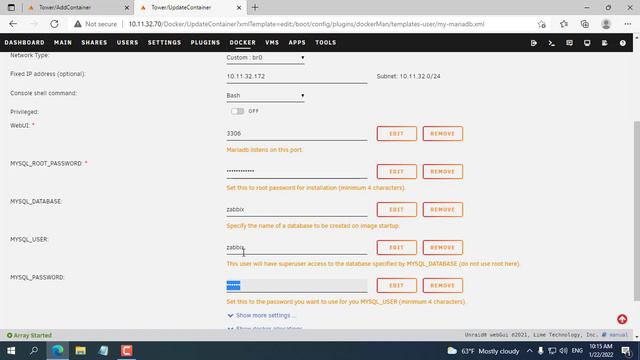Open the APPS menu
Screen dimensions: 640x360
297,42
